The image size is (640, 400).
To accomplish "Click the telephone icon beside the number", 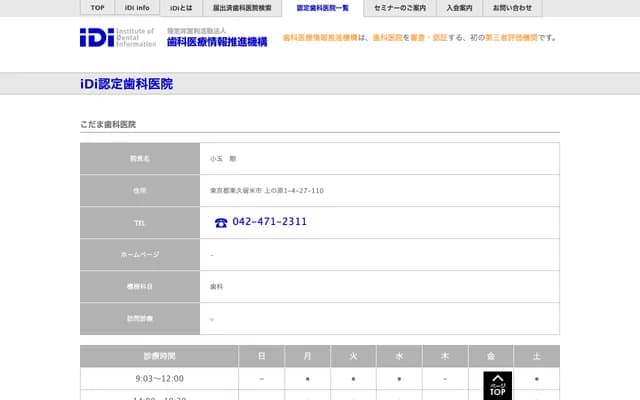I will tap(221, 223).
